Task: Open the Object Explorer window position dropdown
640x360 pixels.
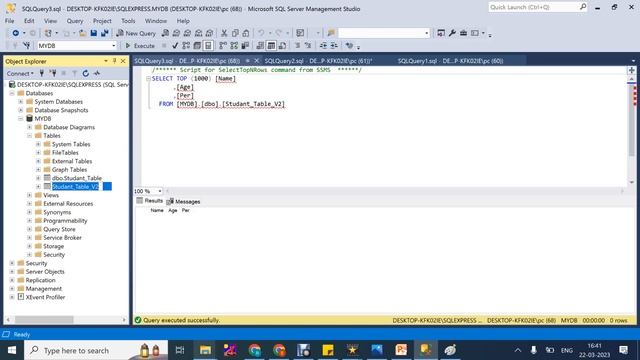Action: pos(106,61)
